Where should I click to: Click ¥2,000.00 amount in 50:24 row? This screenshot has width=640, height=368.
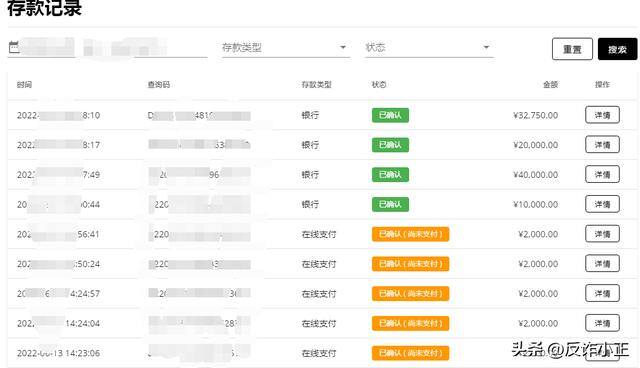[538, 264]
